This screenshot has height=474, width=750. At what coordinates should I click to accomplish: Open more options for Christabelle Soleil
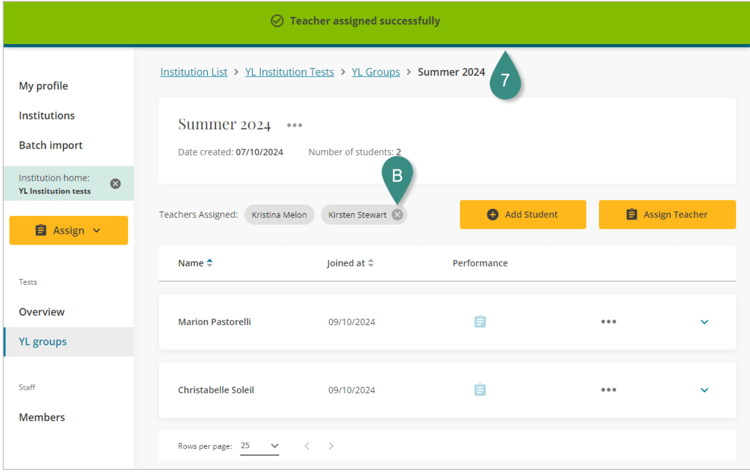[x=608, y=390]
